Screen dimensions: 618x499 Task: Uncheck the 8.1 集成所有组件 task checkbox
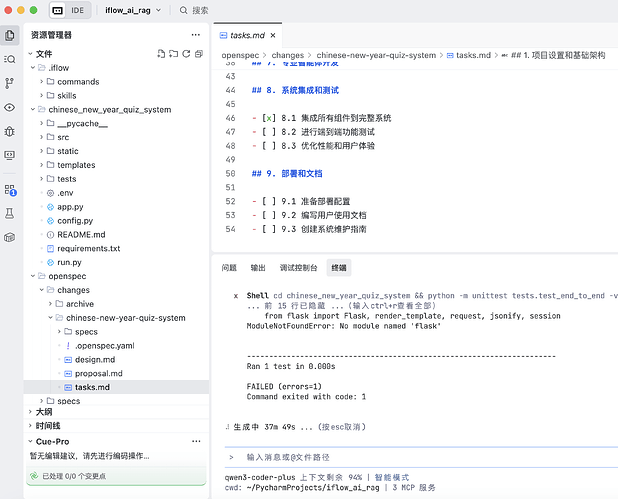269,118
